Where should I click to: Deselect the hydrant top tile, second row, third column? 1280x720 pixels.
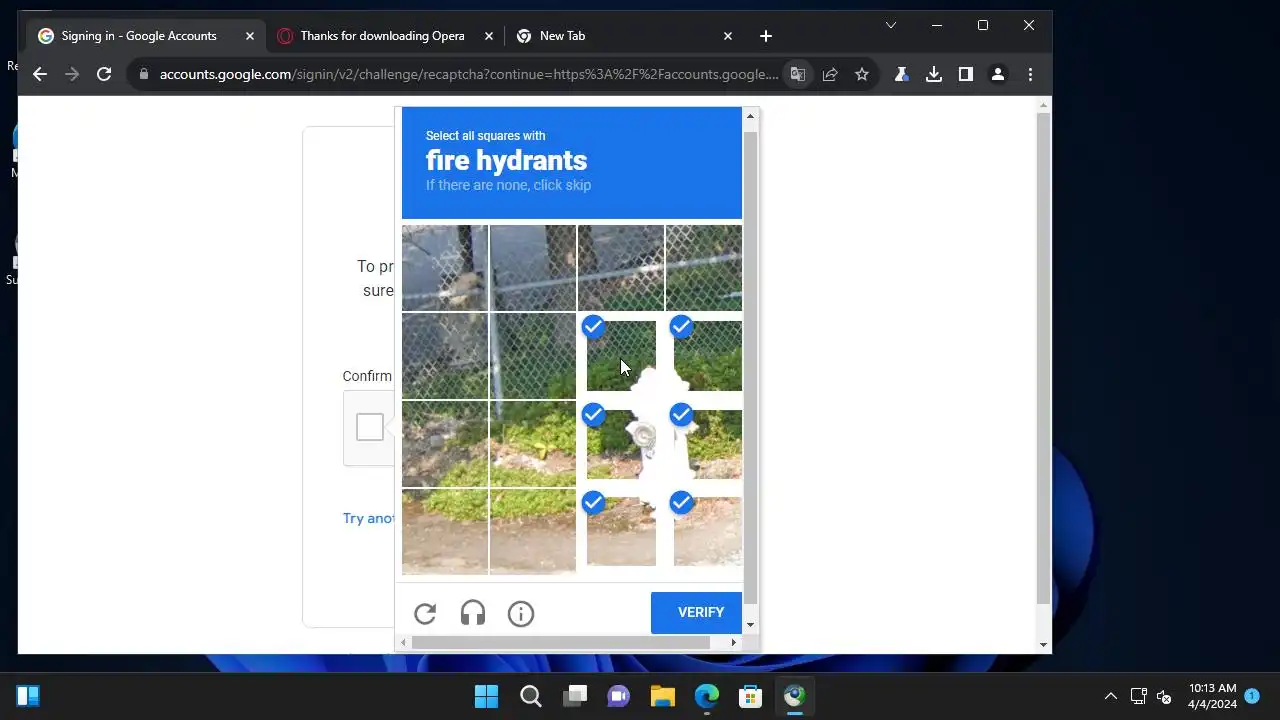pyautogui.click(x=621, y=356)
